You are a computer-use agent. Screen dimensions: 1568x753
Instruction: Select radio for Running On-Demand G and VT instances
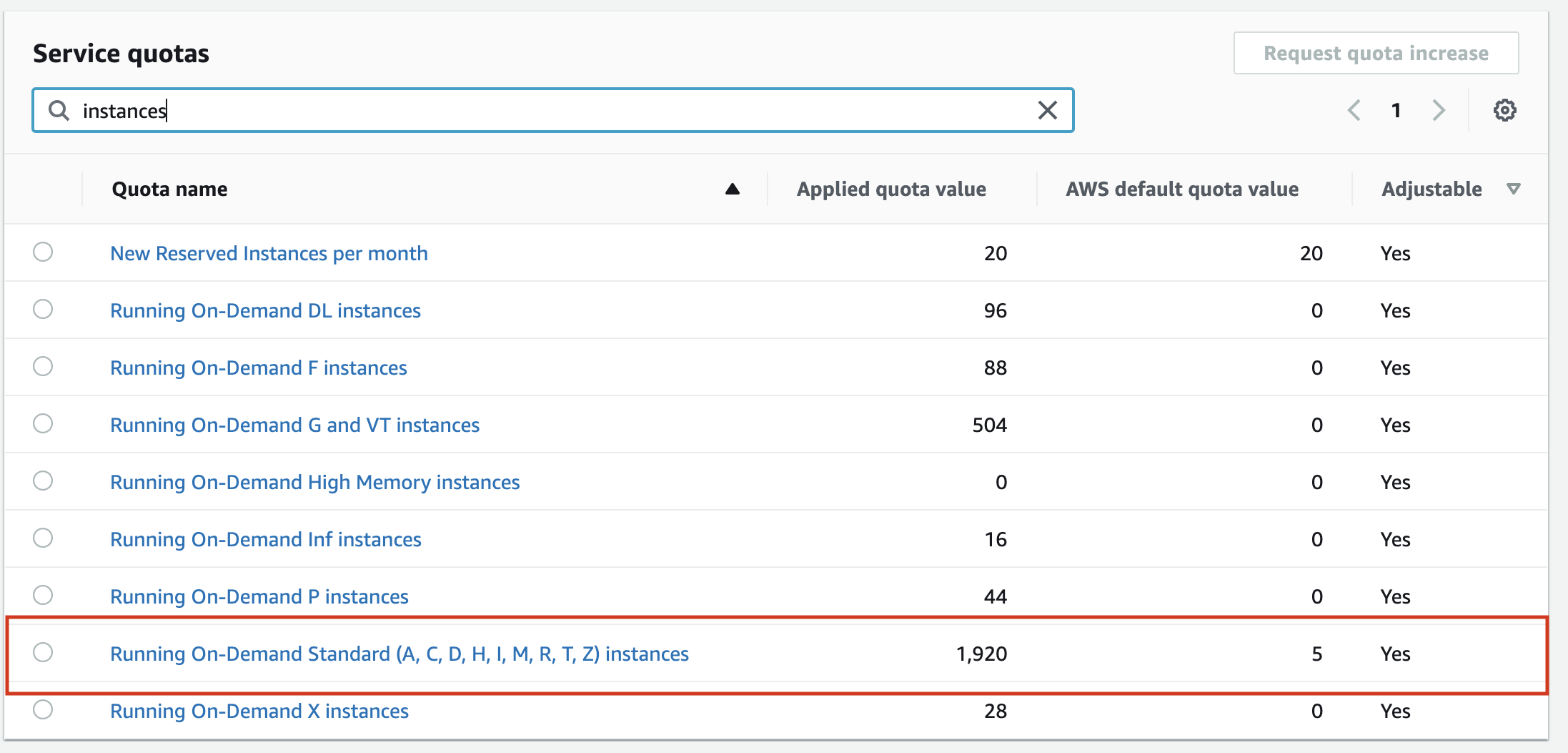43,423
